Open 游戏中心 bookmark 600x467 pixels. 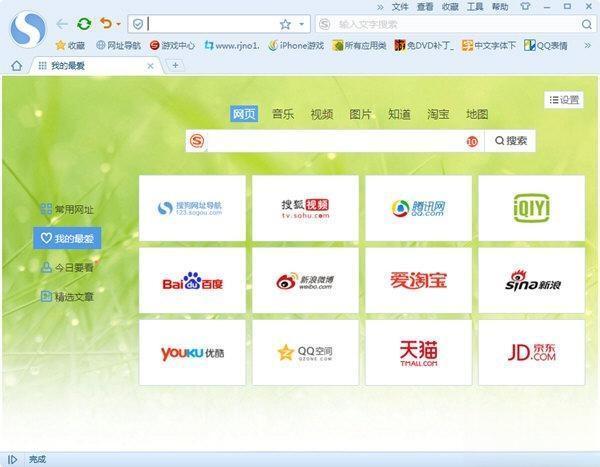(172, 46)
